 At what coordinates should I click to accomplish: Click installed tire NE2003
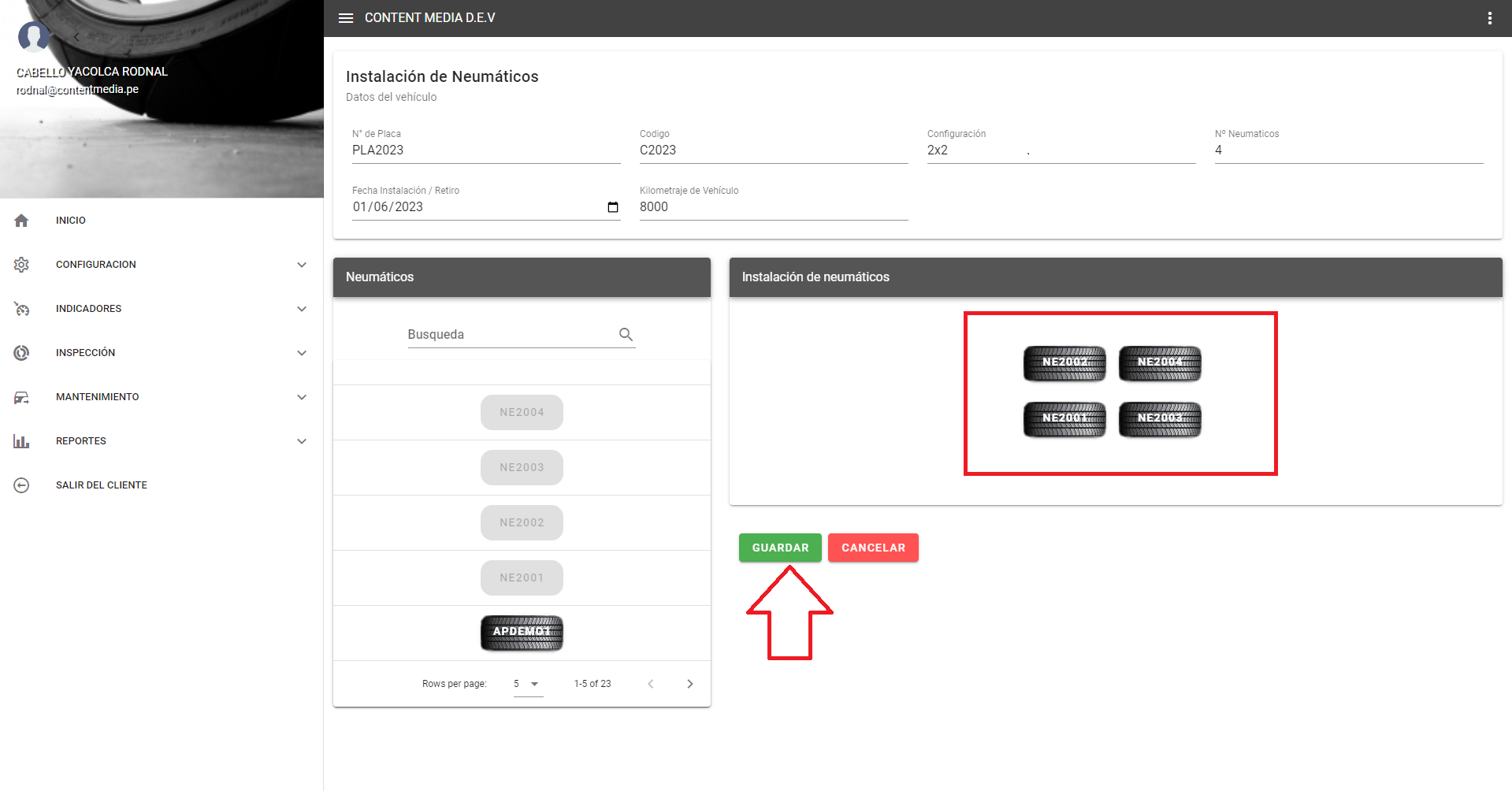tap(1160, 419)
